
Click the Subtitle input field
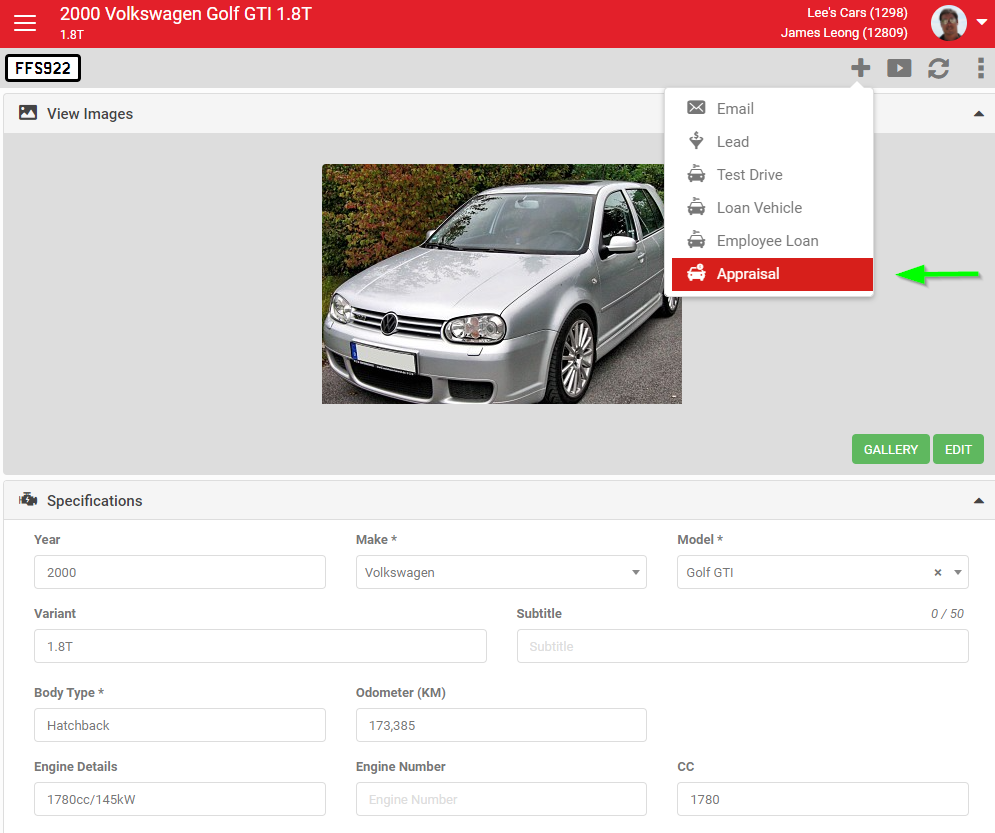pyautogui.click(x=742, y=646)
